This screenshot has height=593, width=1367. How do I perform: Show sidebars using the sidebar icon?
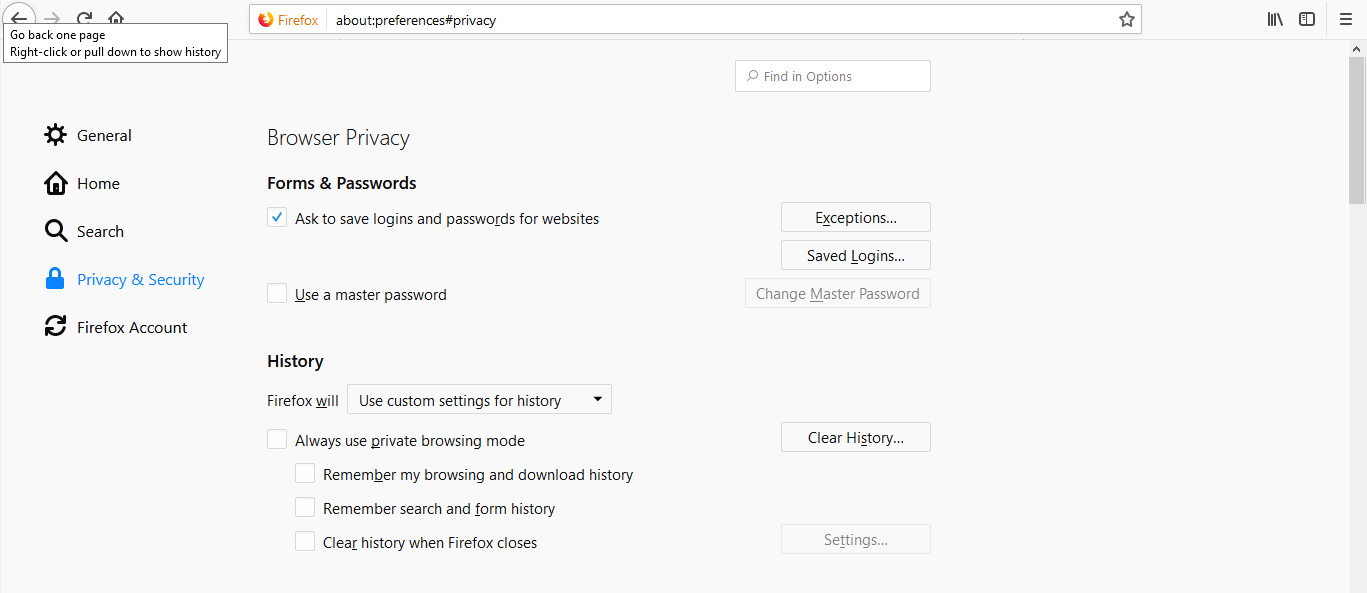1307,19
